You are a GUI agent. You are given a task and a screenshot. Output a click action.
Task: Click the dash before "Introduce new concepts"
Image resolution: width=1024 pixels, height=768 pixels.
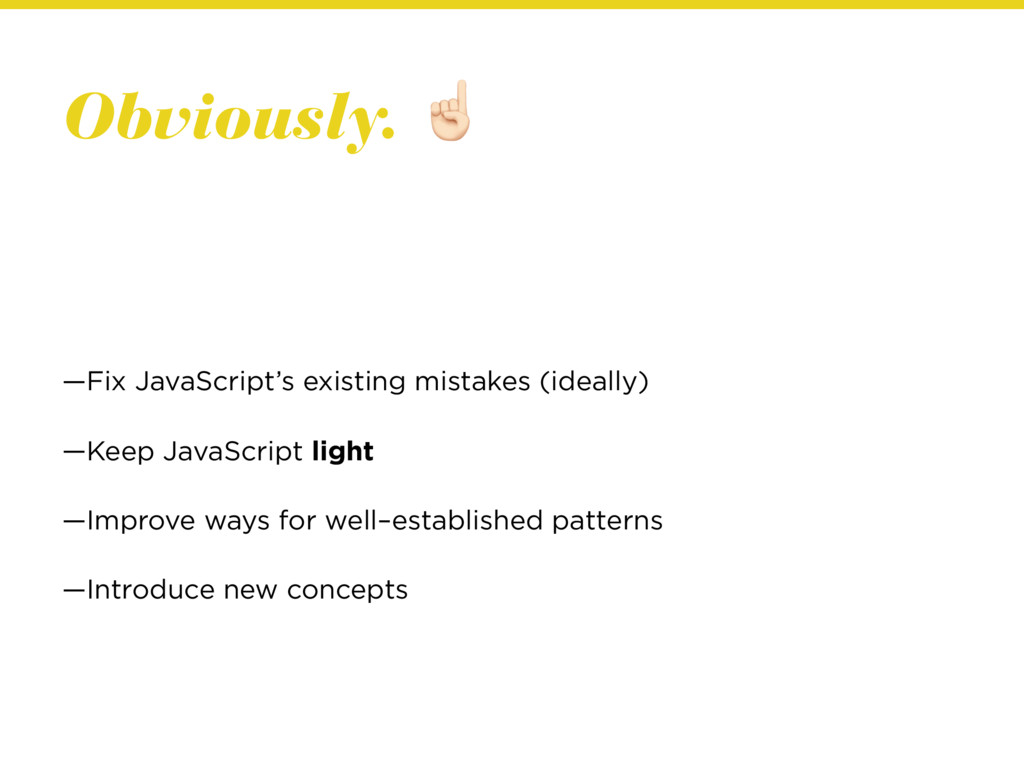74,591
